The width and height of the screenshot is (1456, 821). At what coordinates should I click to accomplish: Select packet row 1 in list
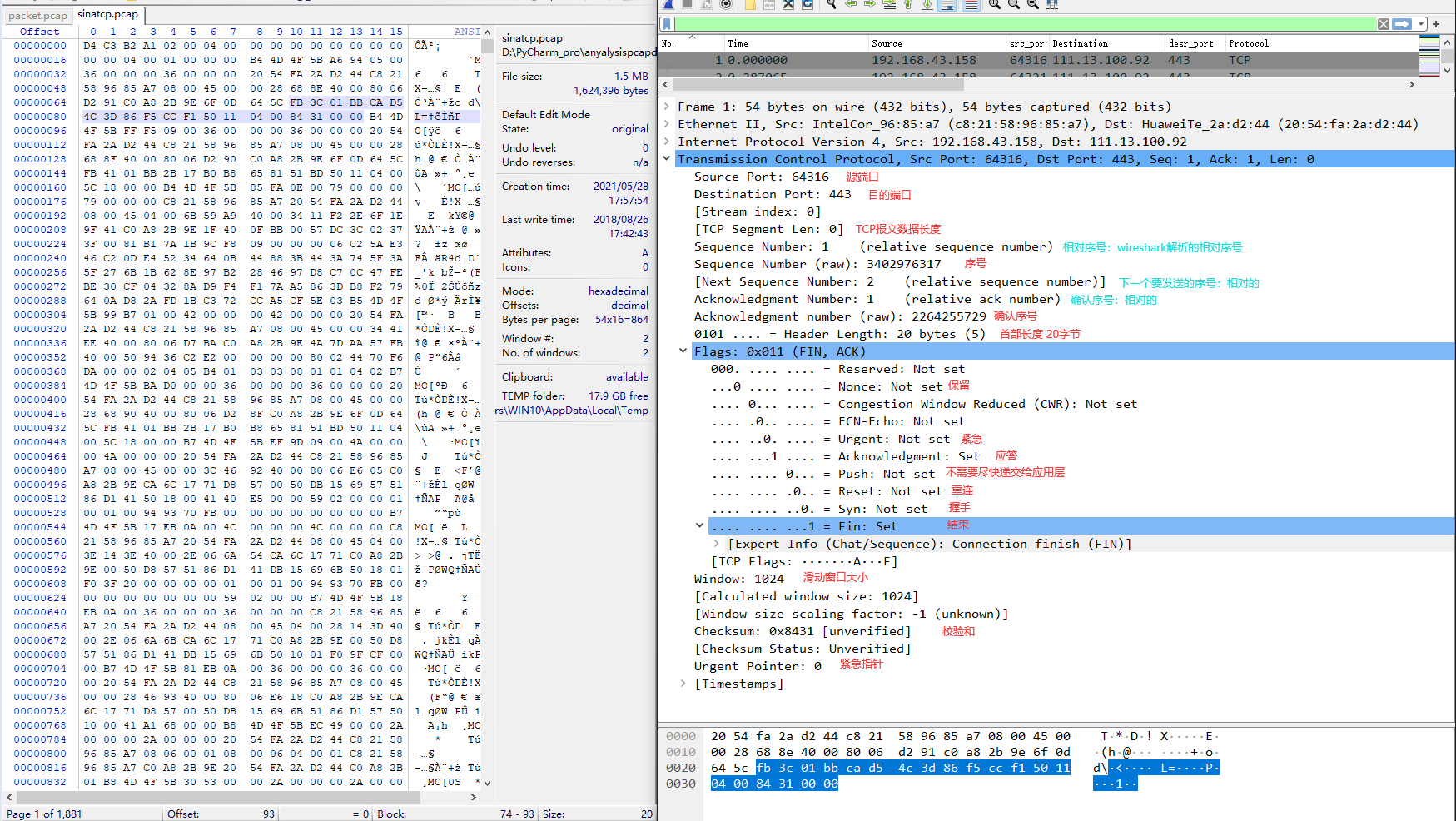point(1038,60)
